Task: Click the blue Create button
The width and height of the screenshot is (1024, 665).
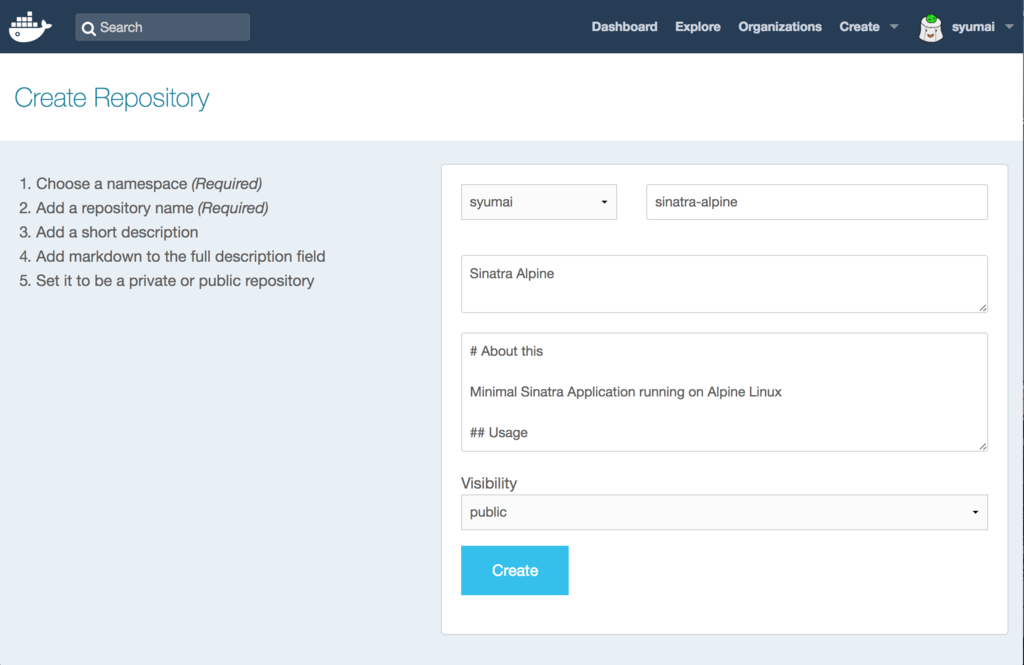Action: pyautogui.click(x=515, y=570)
